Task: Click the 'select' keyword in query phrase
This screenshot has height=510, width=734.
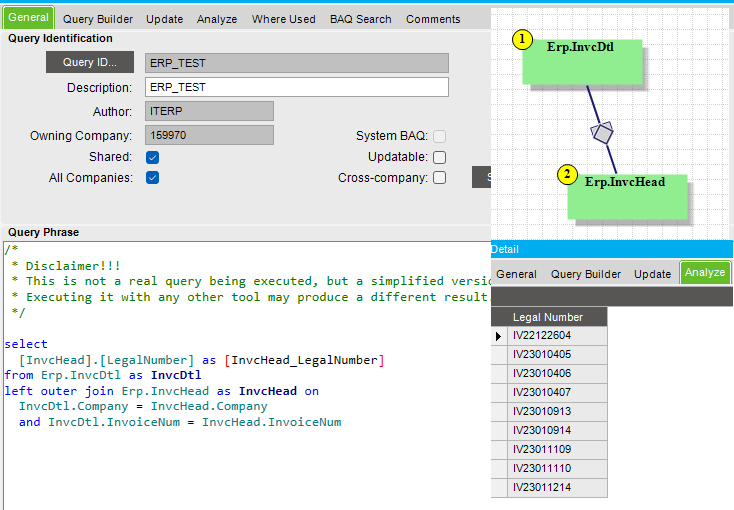Action: 26,344
